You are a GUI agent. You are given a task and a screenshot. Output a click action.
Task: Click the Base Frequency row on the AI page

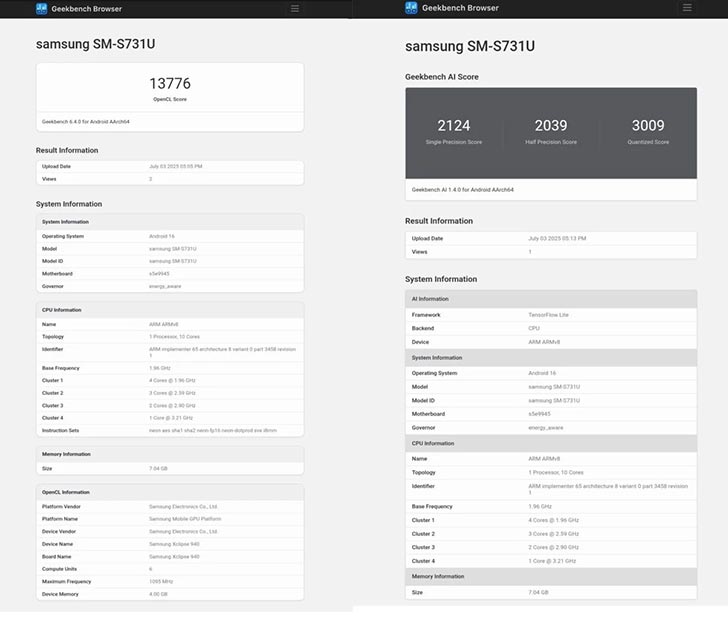coord(551,507)
